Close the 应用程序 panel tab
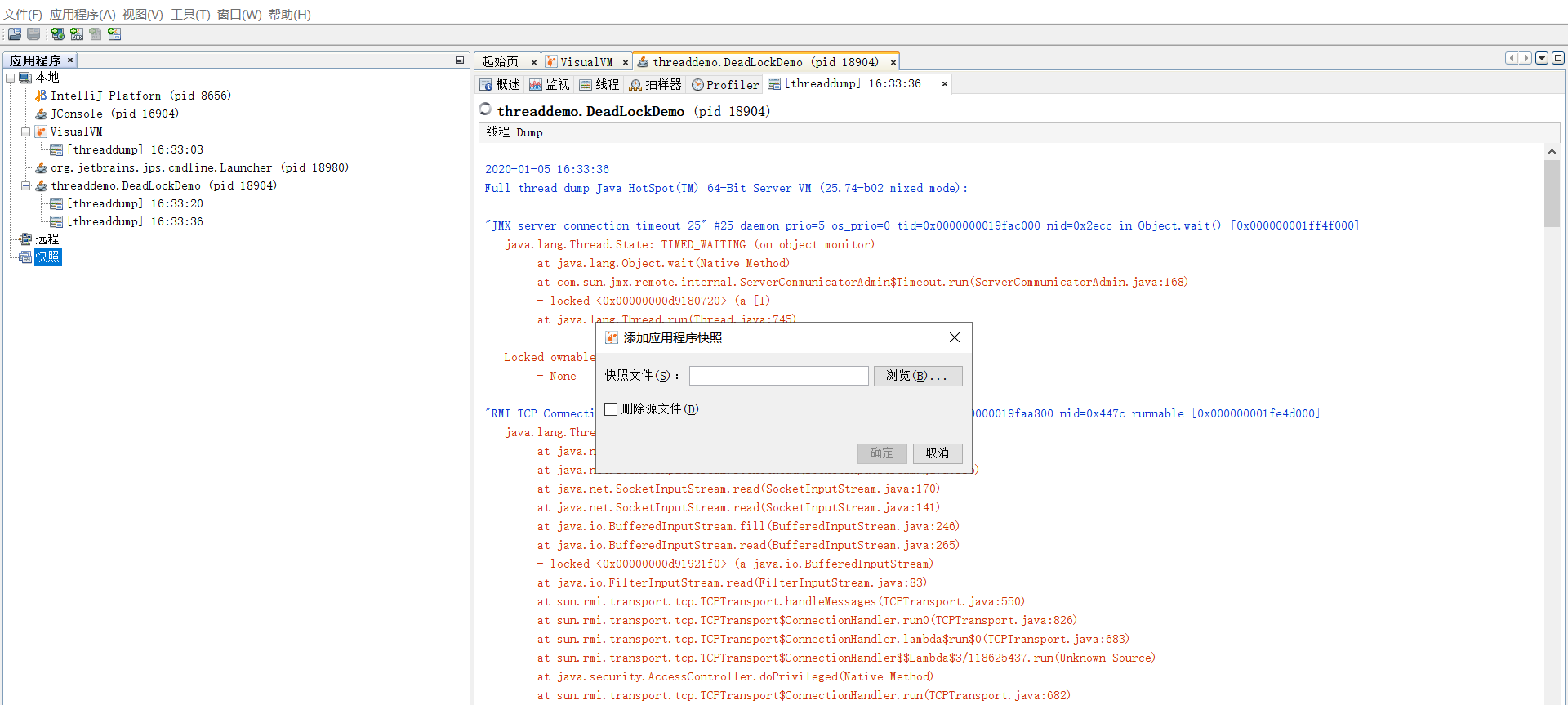 coord(70,60)
